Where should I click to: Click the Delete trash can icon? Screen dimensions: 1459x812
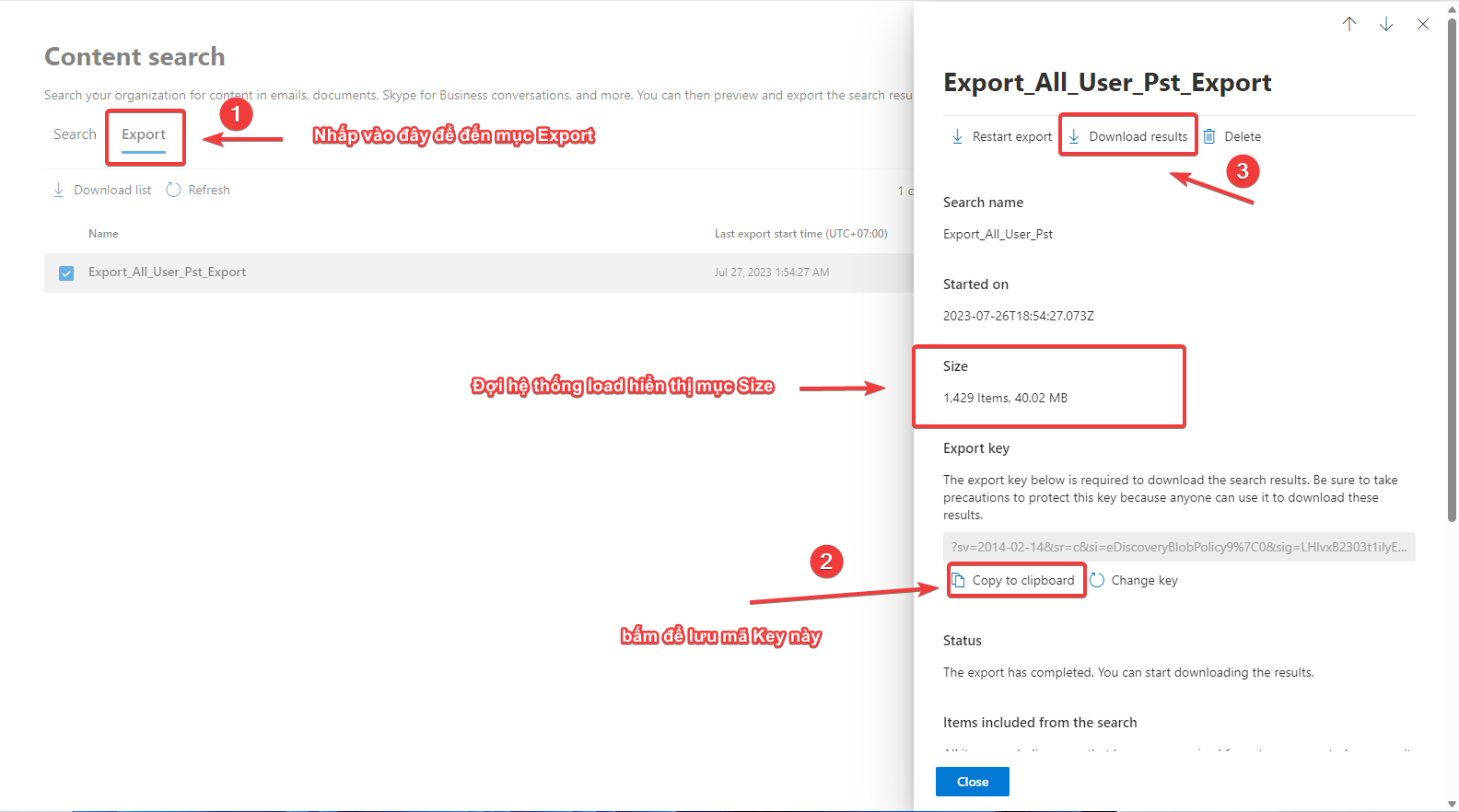point(1209,136)
